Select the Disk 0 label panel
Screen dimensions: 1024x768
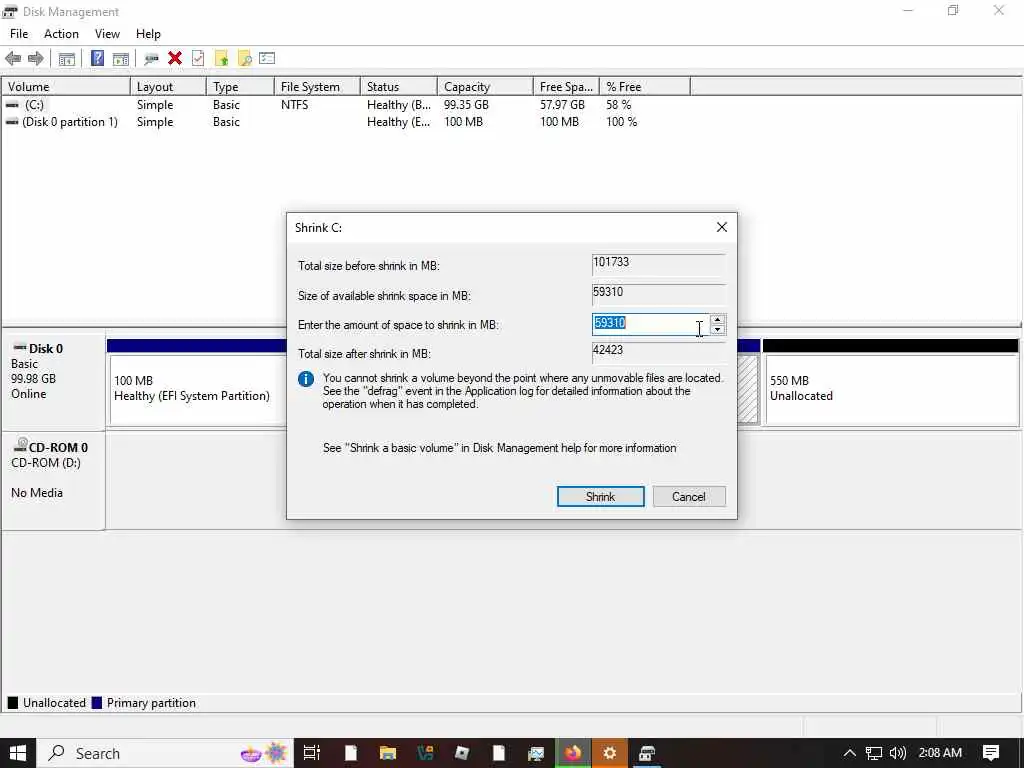tap(54, 382)
